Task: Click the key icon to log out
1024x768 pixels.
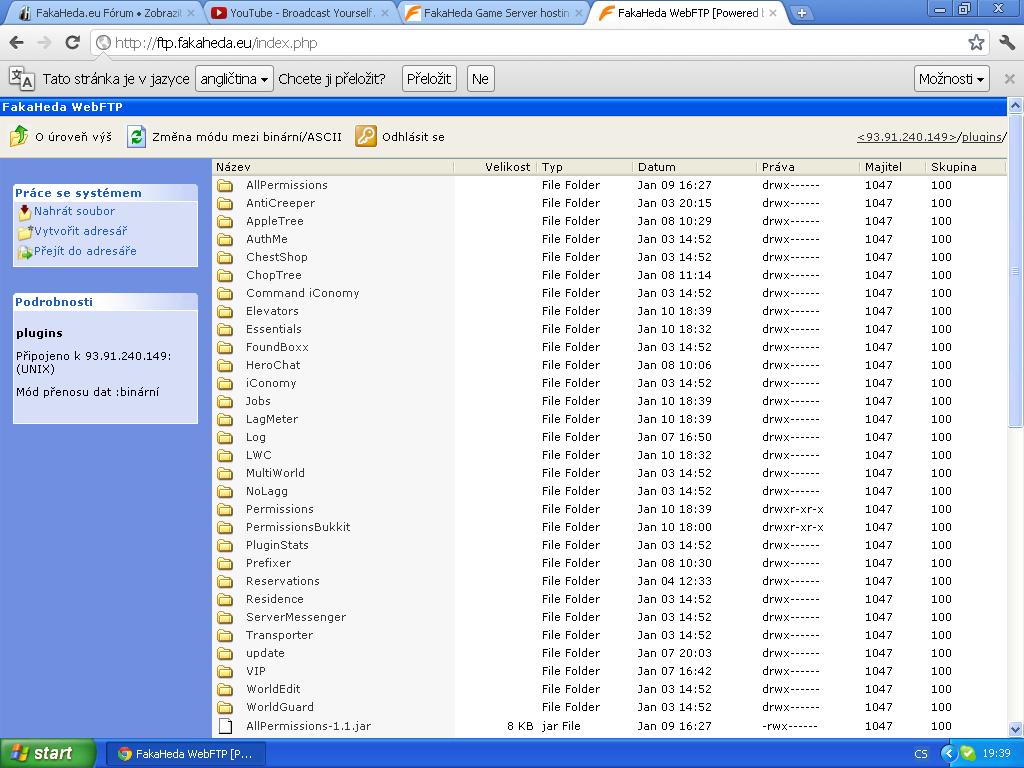Action: (x=366, y=136)
